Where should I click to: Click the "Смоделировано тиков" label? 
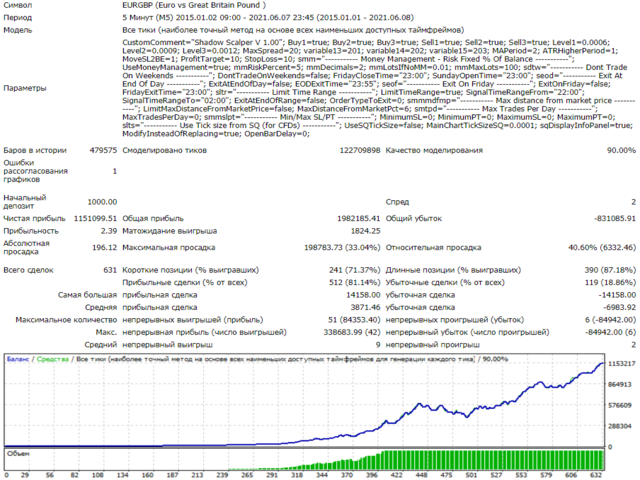pyautogui.click(x=164, y=150)
